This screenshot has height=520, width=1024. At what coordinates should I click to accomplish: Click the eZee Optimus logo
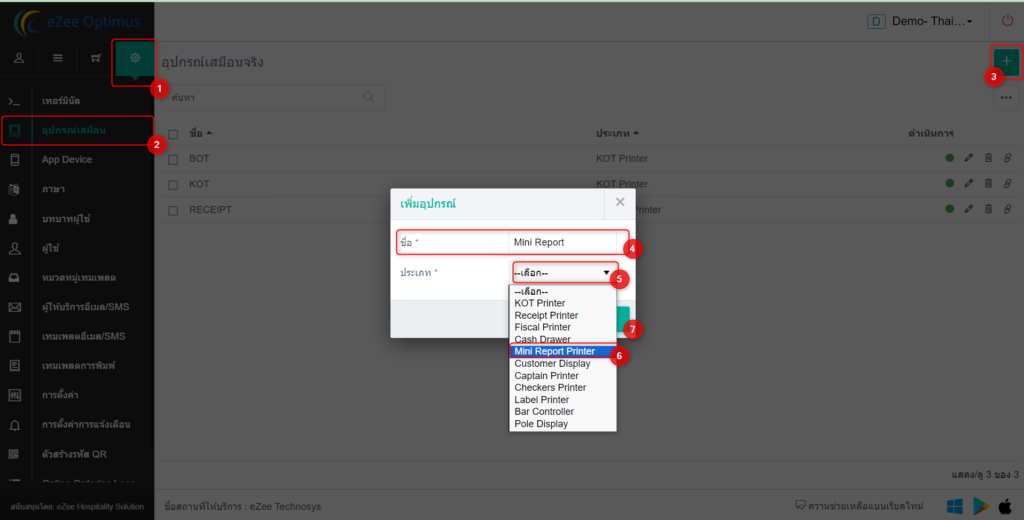point(77,22)
